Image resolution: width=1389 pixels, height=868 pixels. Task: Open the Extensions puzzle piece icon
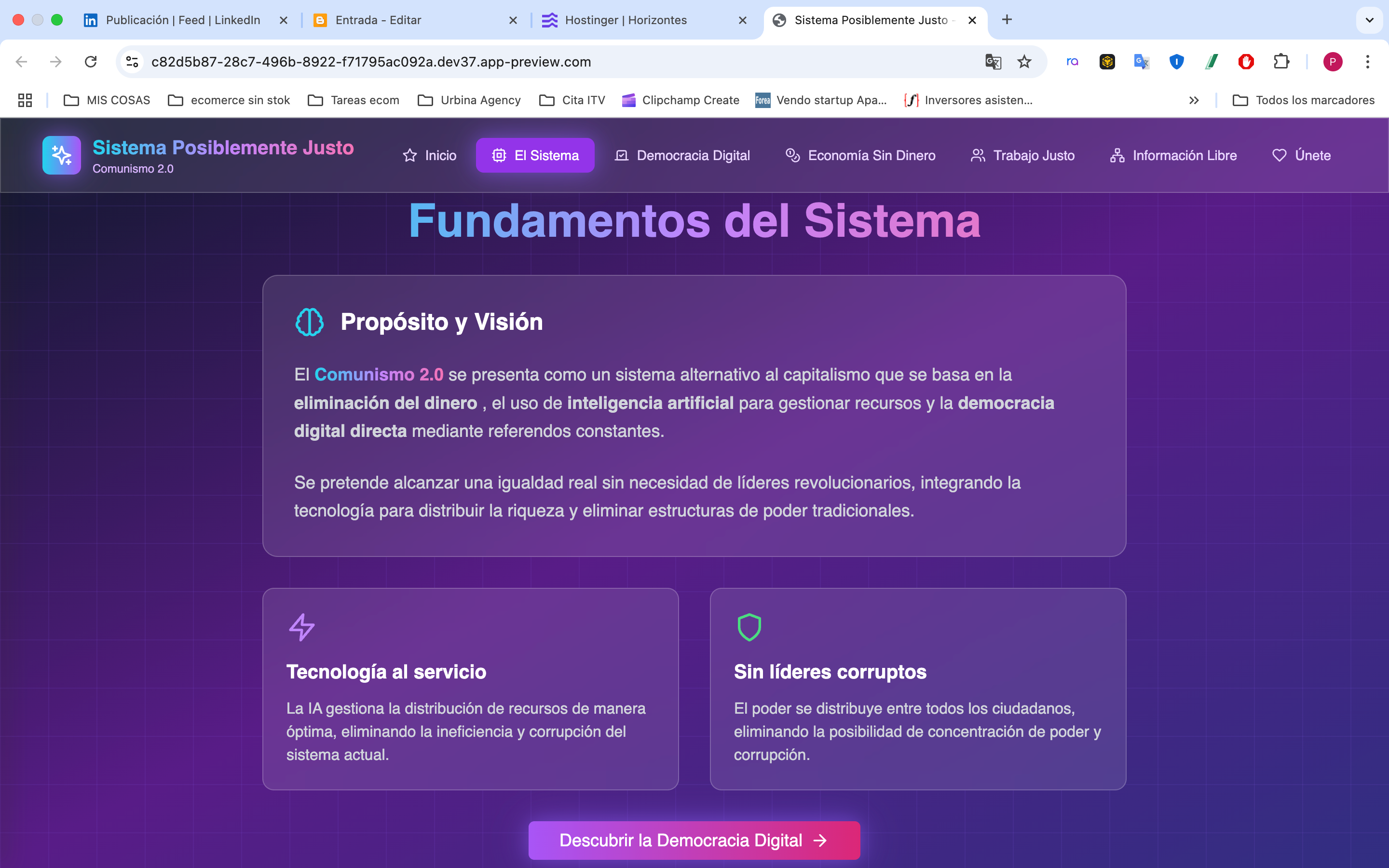[1281, 61]
